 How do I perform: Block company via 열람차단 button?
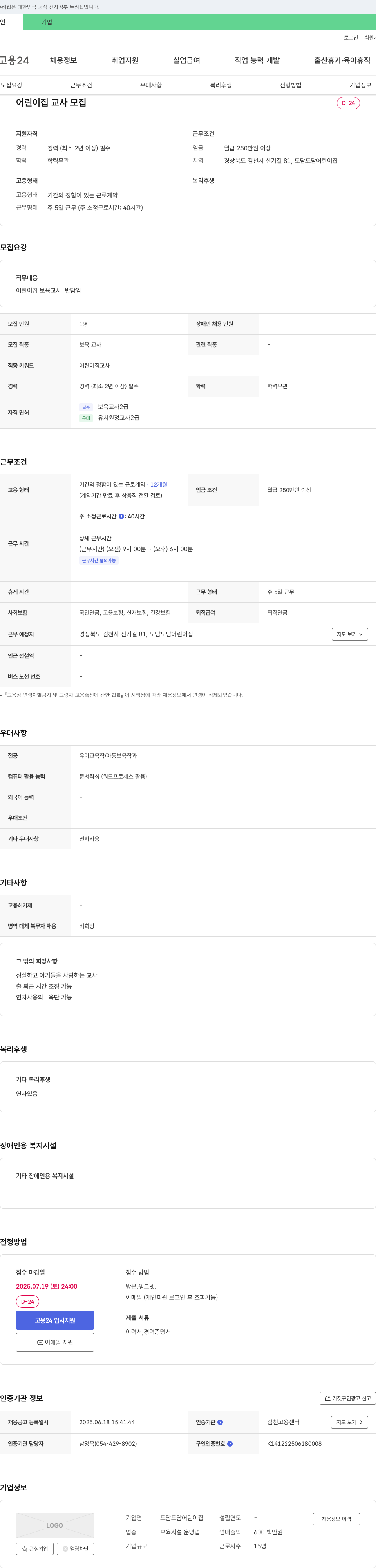point(76,1548)
